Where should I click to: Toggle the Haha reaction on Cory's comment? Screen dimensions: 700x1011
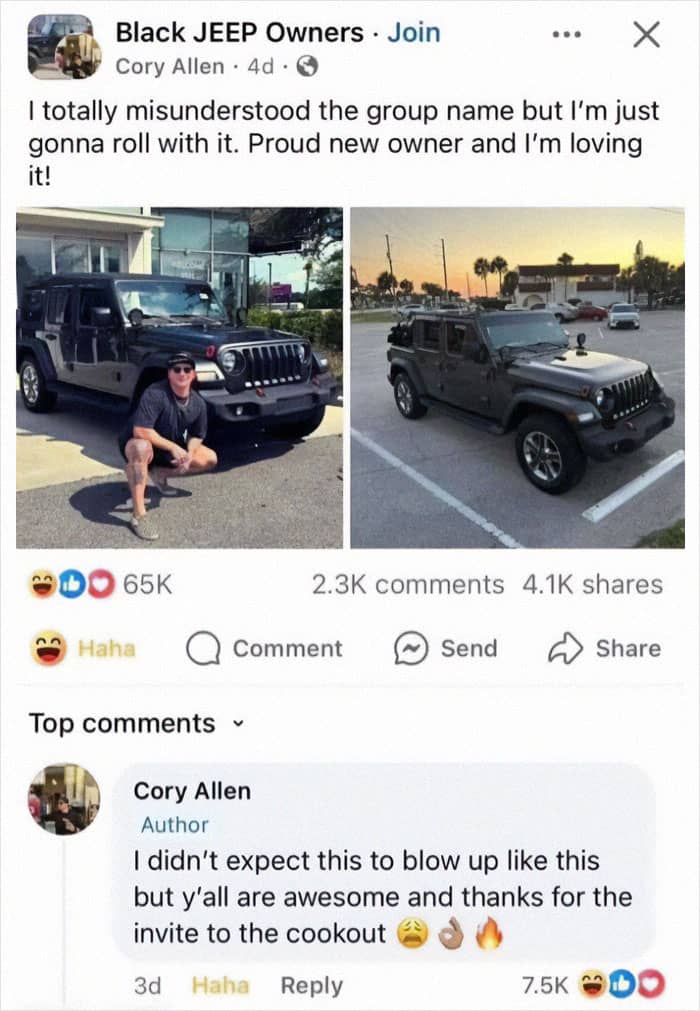pos(220,985)
